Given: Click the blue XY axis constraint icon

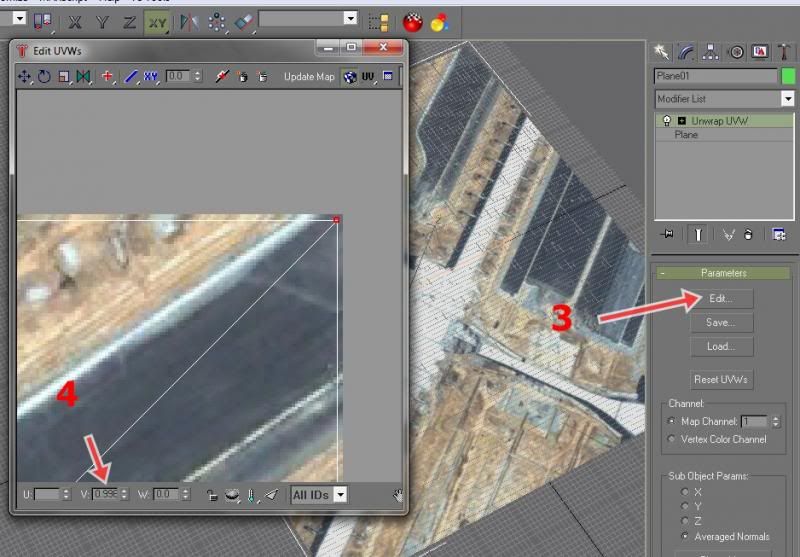Looking at the screenshot, I should coord(151,77).
